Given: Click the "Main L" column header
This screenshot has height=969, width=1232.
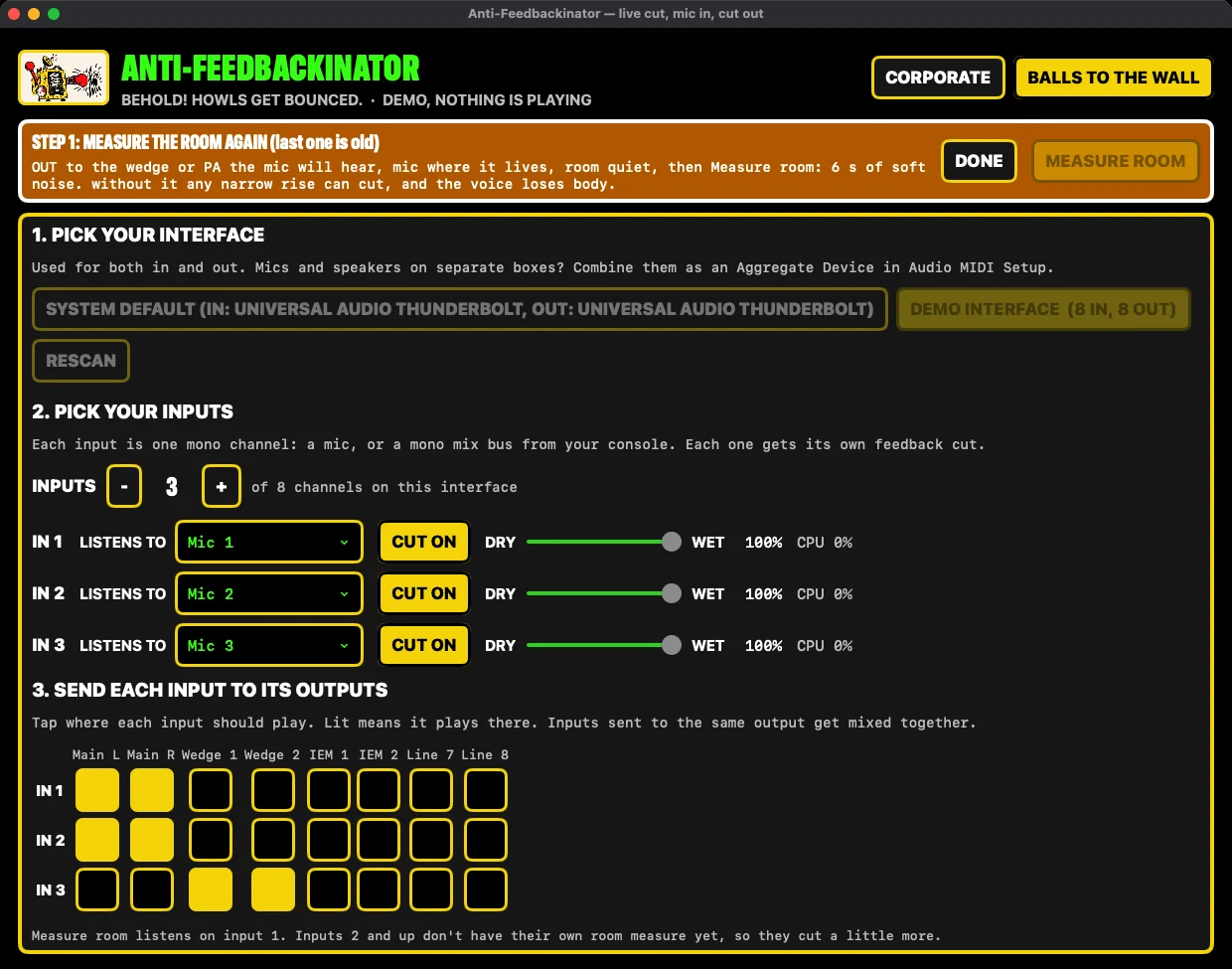Looking at the screenshot, I should coord(96,755).
